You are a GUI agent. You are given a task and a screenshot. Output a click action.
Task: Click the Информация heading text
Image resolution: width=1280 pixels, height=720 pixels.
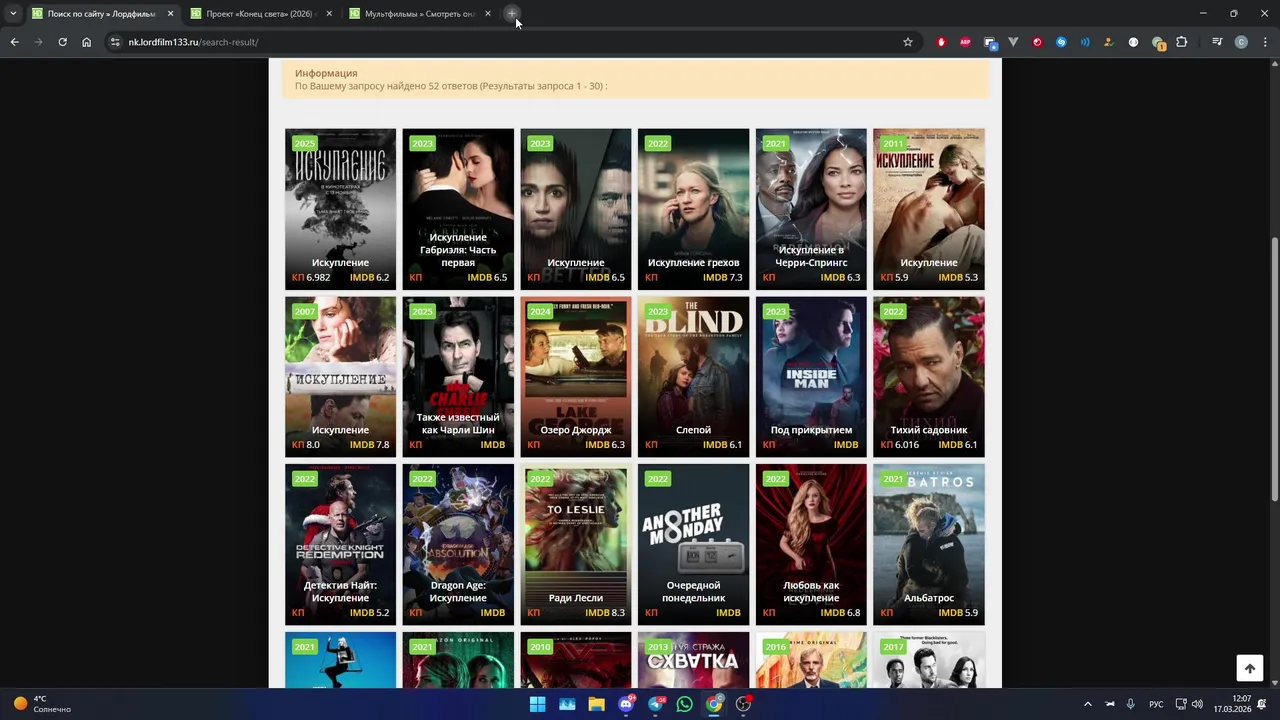coord(326,73)
